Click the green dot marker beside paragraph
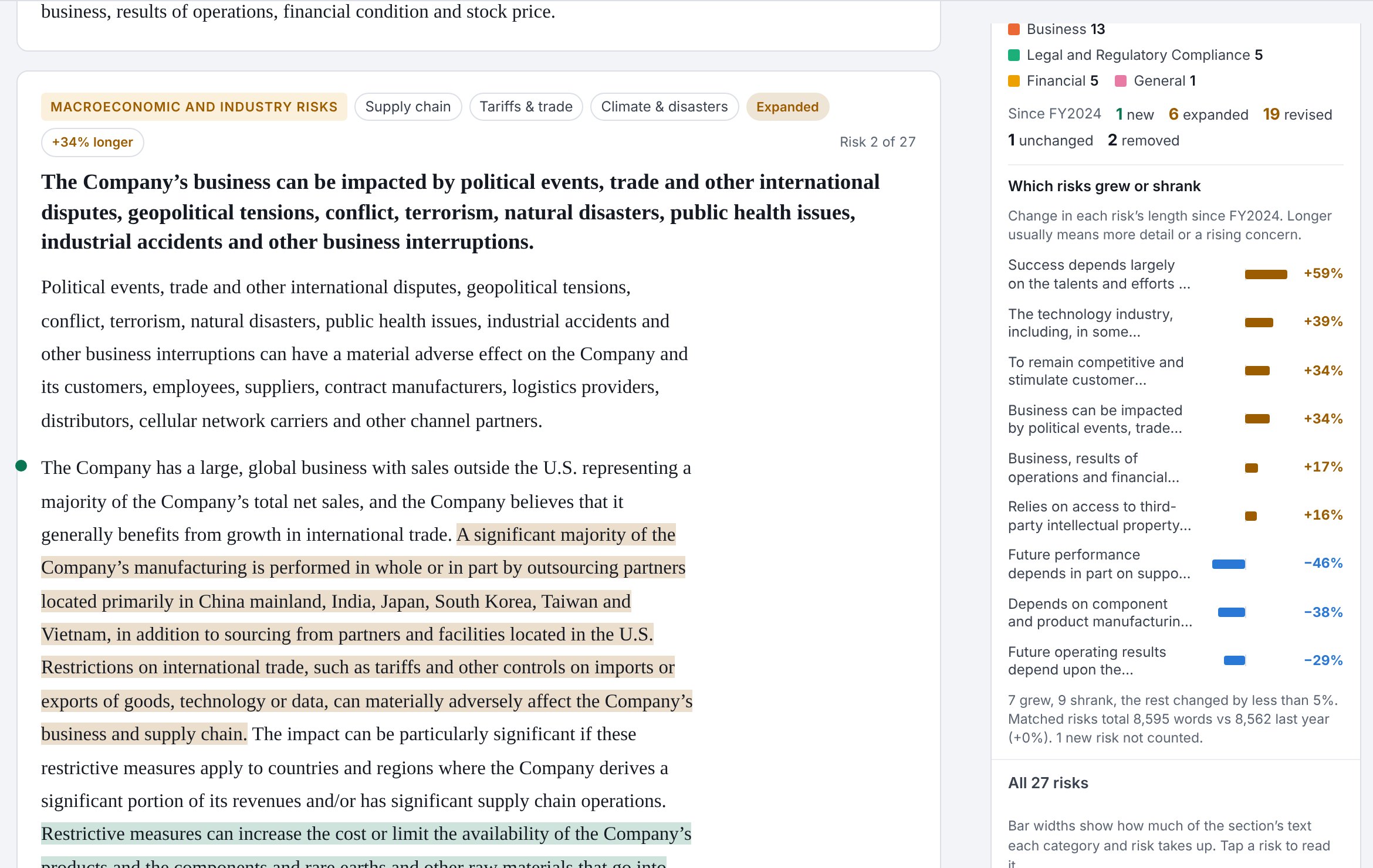 tap(21, 466)
